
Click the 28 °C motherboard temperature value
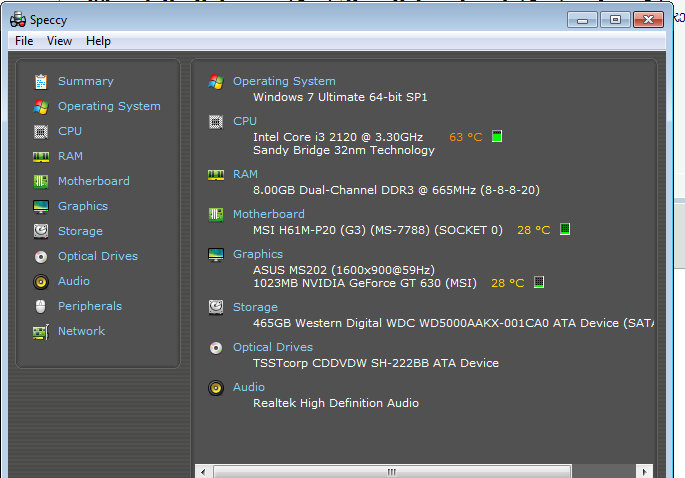(x=534, y=230)
